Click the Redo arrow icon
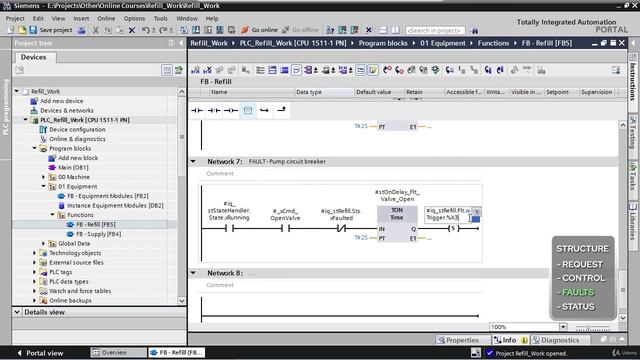The image size is (640, 360). pos(163,30)
